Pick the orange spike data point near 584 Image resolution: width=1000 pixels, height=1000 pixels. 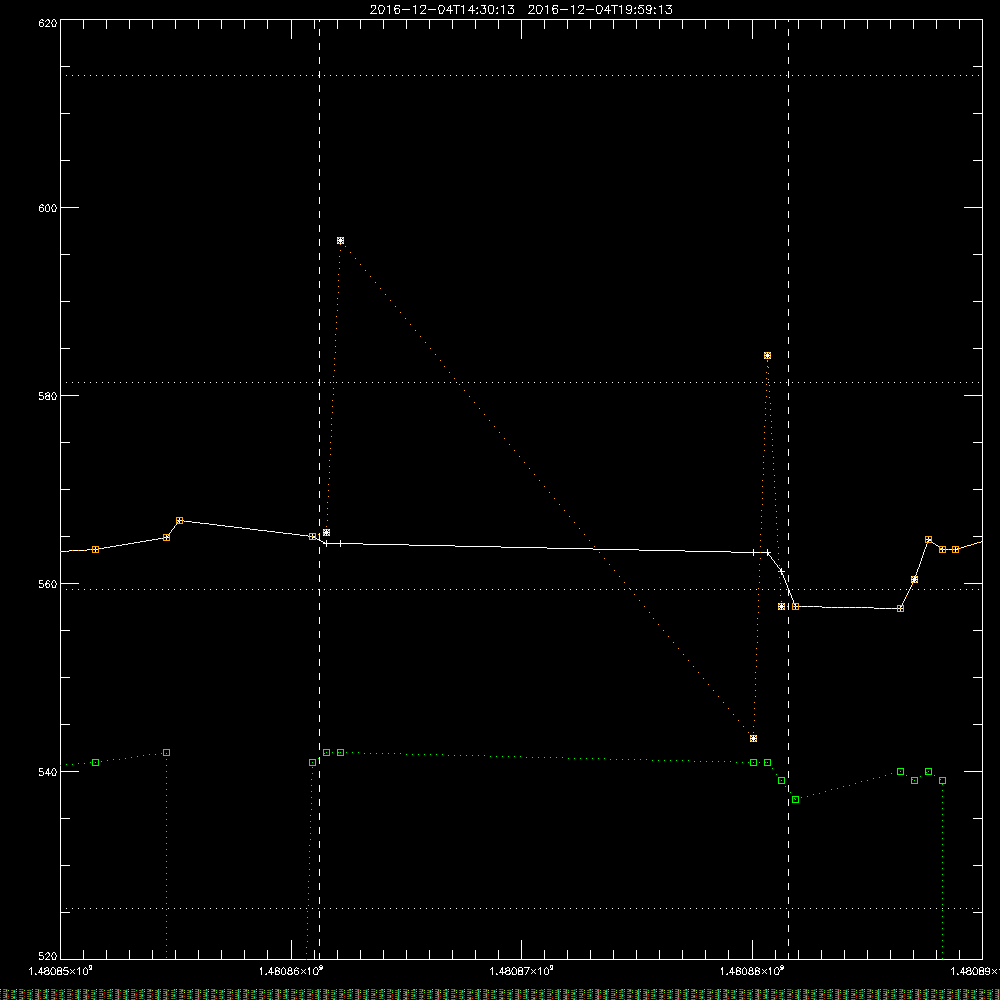tap(767, 356)
